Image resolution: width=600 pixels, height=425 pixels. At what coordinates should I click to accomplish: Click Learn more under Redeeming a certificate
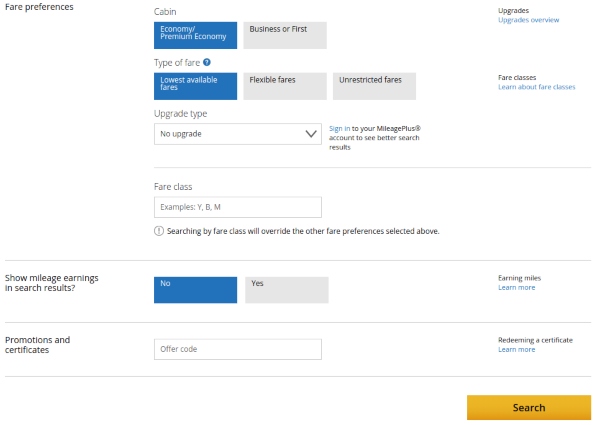click(x=516, y=349)
